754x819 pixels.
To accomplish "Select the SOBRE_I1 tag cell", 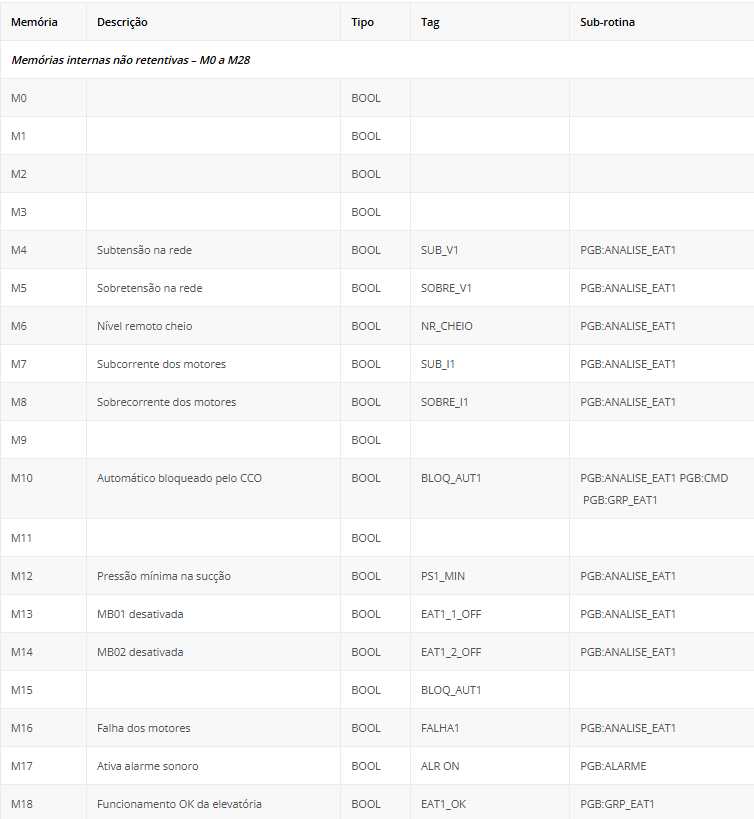I will (x=445, y=402).
